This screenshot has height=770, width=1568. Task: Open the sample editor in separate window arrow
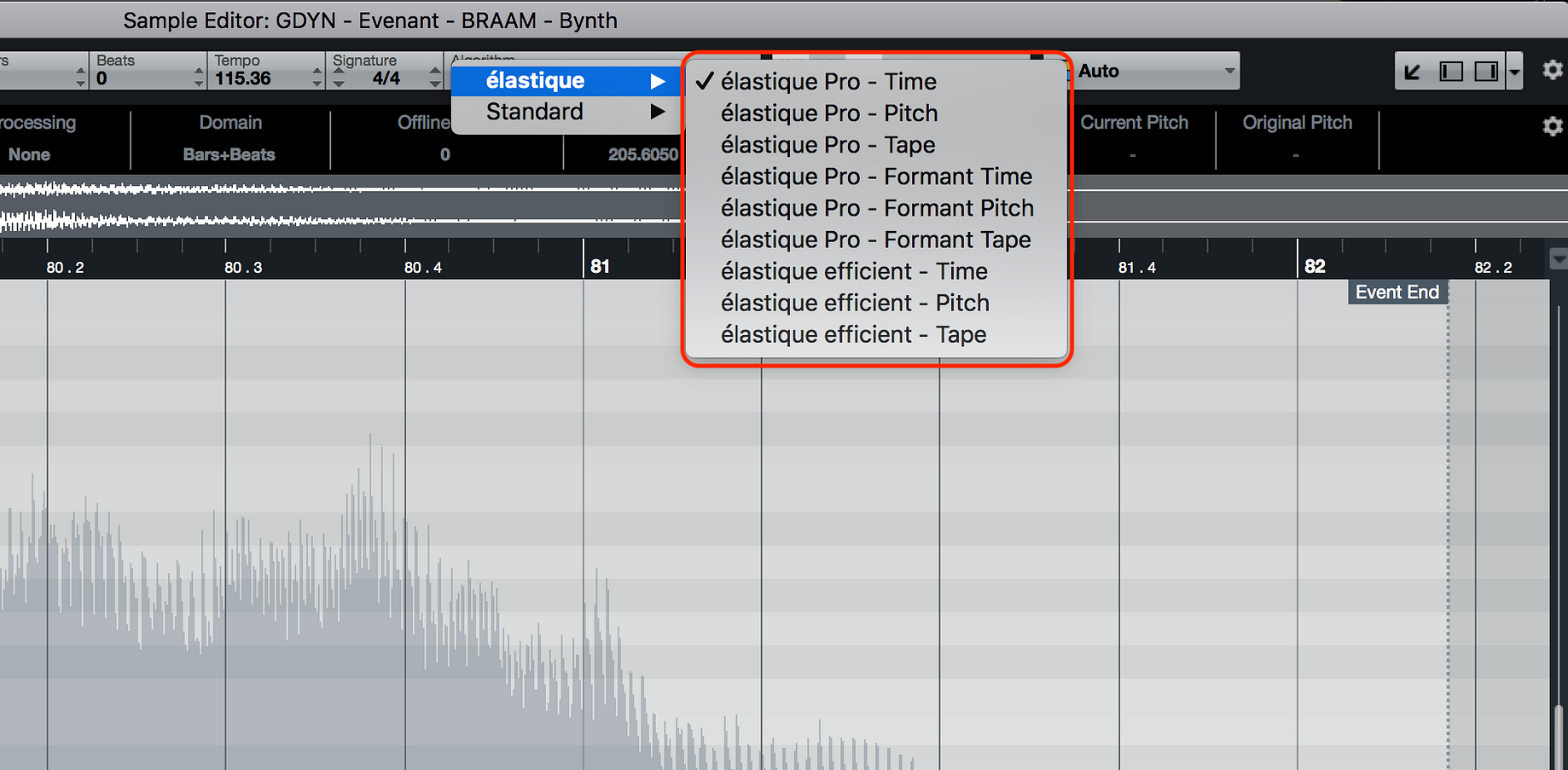pyautogui.click(x=1413, y=72)
